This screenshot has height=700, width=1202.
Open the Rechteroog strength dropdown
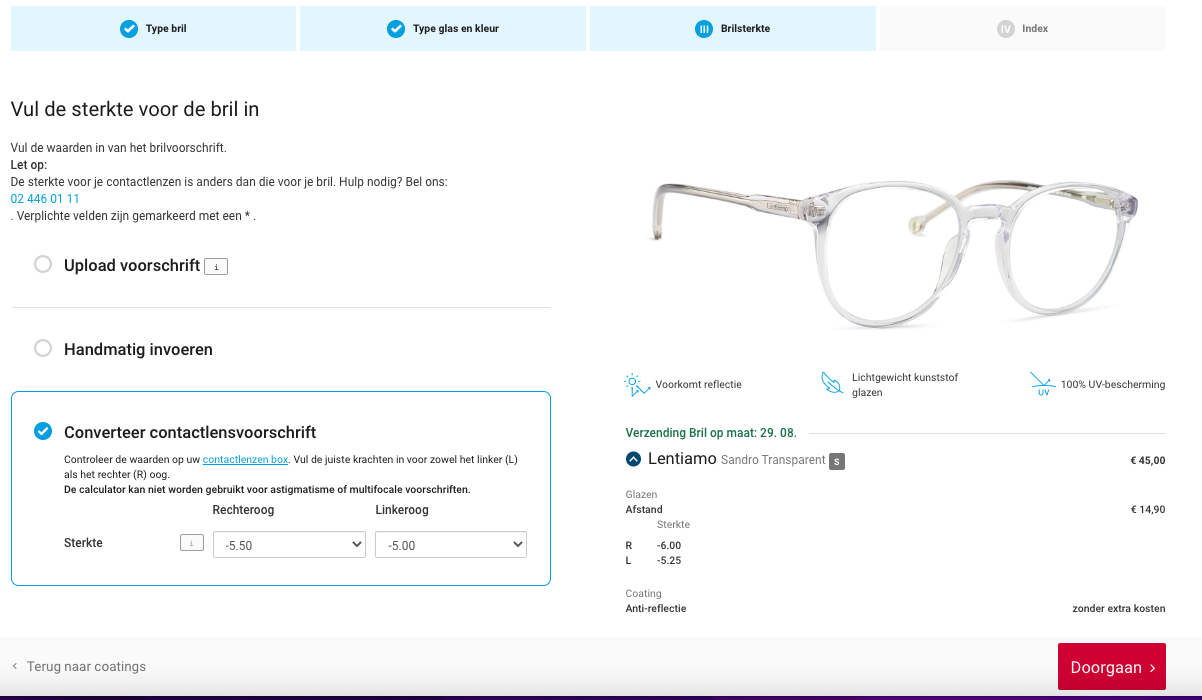289,545
